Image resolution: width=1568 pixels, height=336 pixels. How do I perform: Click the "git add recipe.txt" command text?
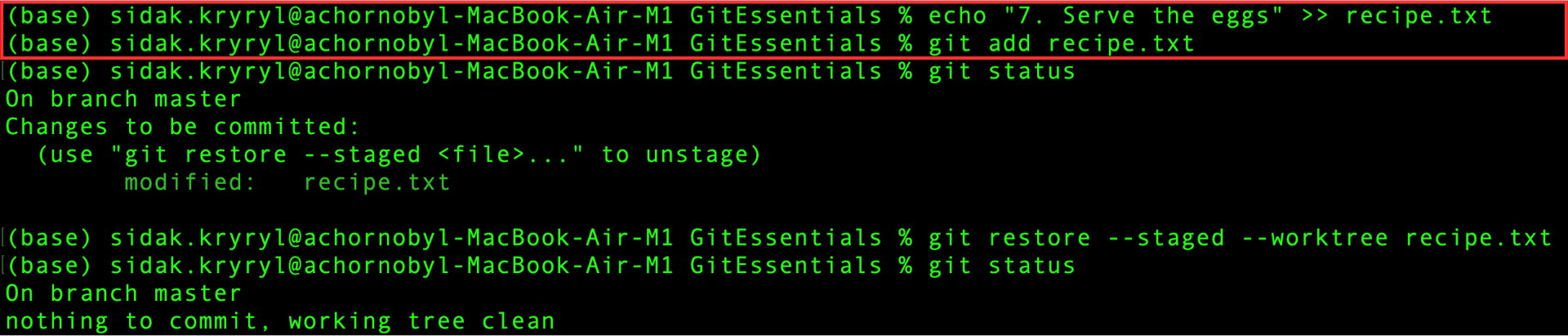[1061, 43]
